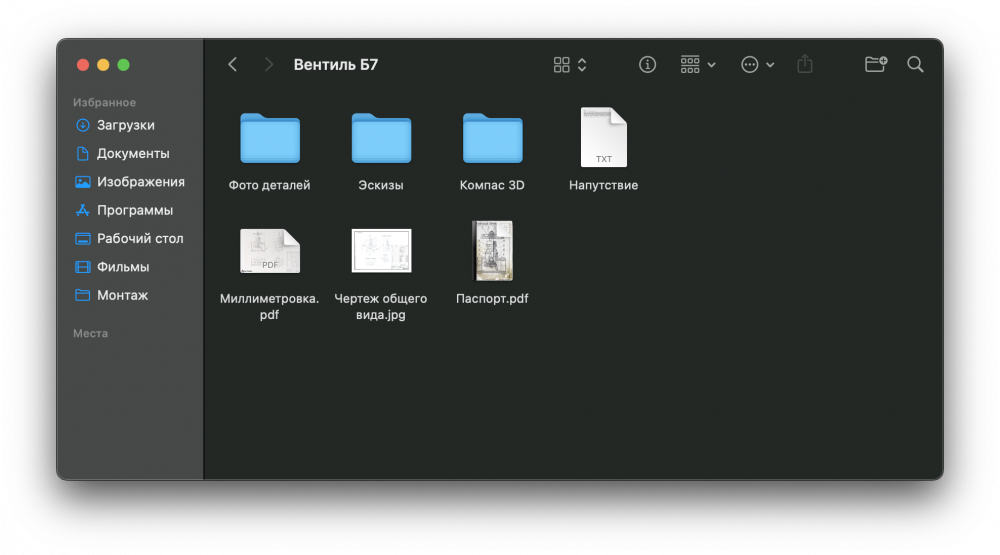Click the back navigation arrow
The height and width of the screenshot is (555, 1000).
point(233,65)
